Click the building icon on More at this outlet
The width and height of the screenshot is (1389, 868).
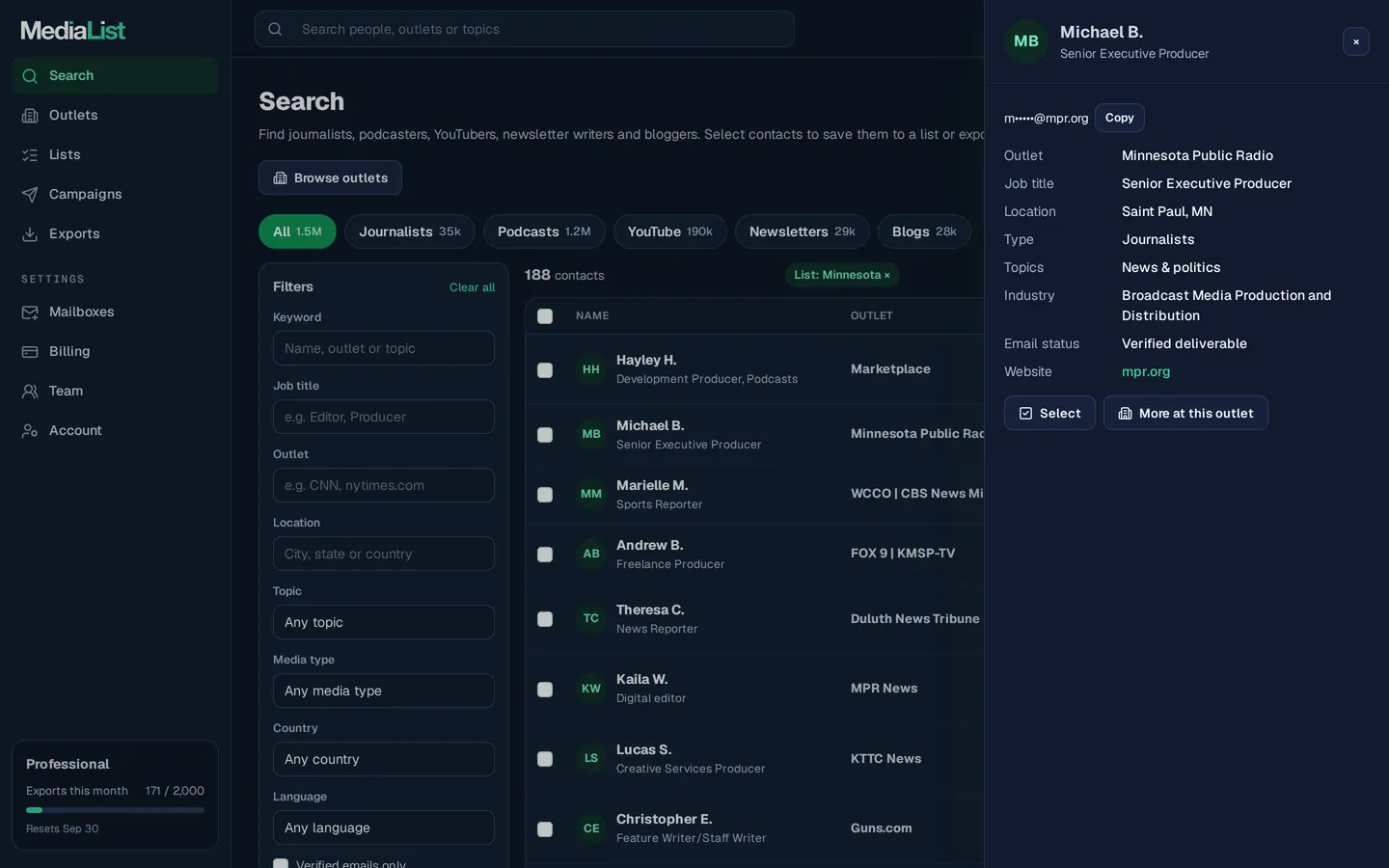pos(1125,414)
